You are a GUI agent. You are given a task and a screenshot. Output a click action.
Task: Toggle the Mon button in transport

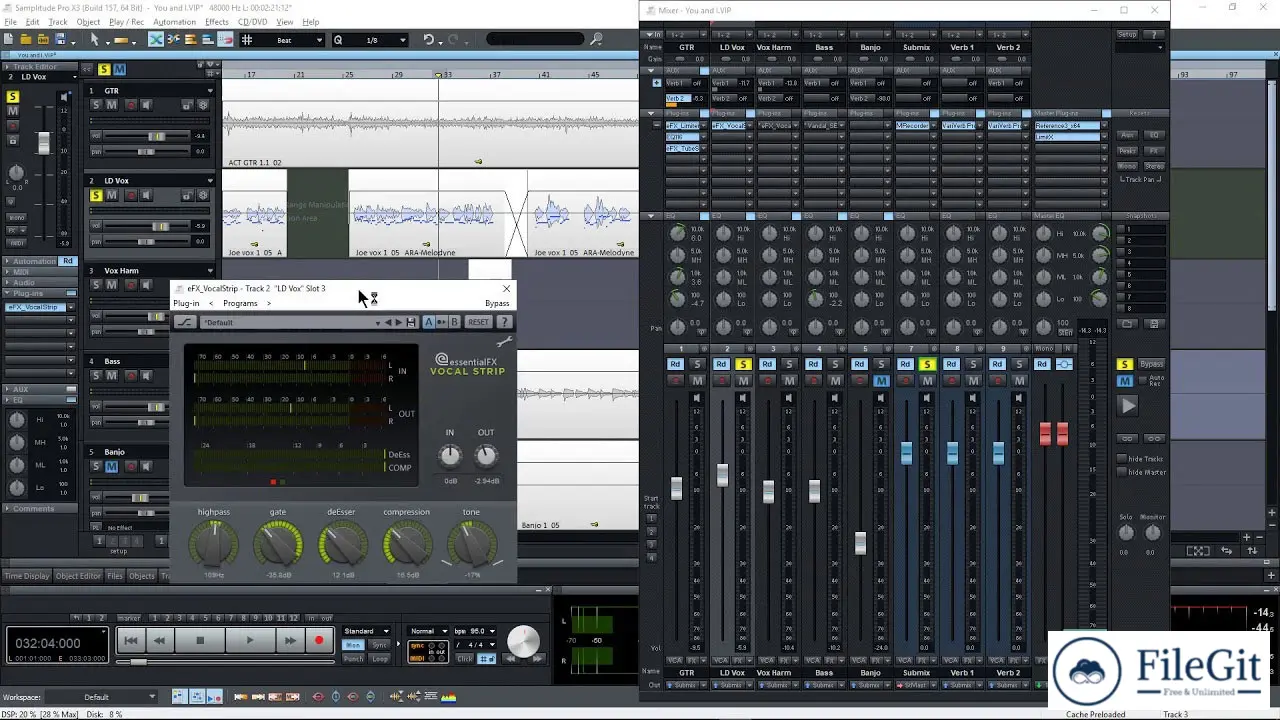coord(353,646)
